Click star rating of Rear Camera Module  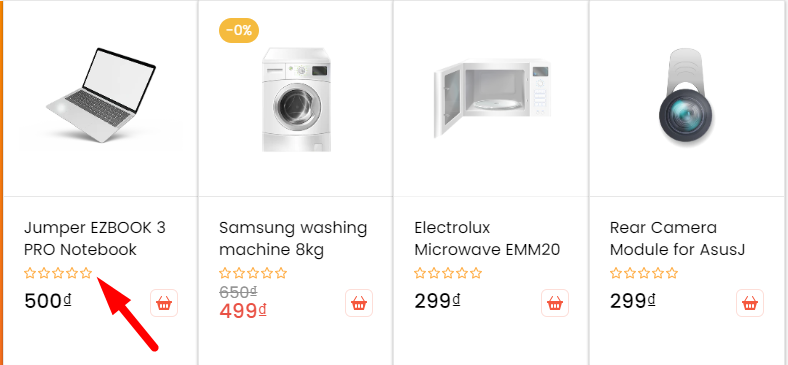click(644, 273)
